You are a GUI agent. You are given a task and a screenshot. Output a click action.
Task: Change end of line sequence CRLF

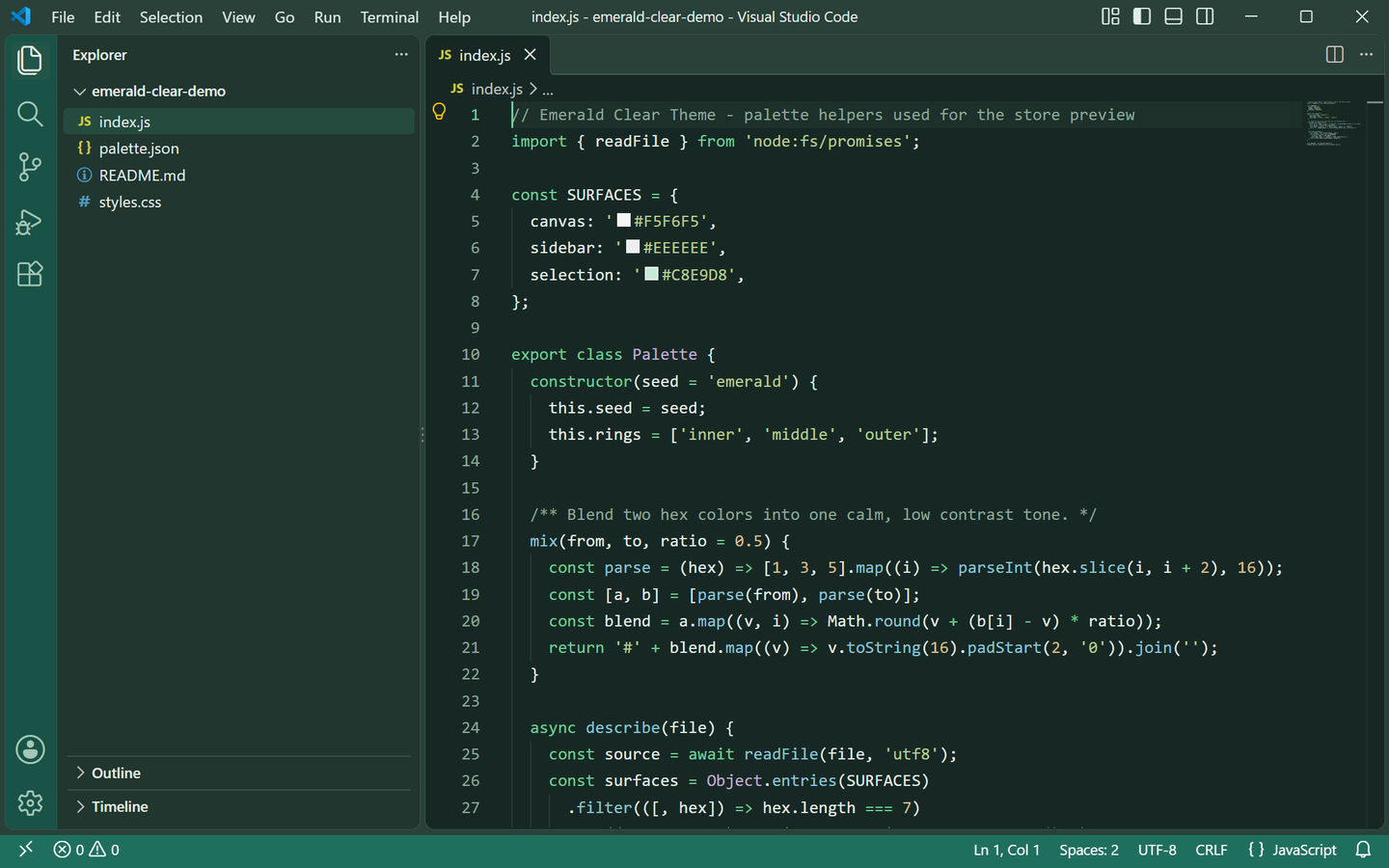(x=1212, y=850)
